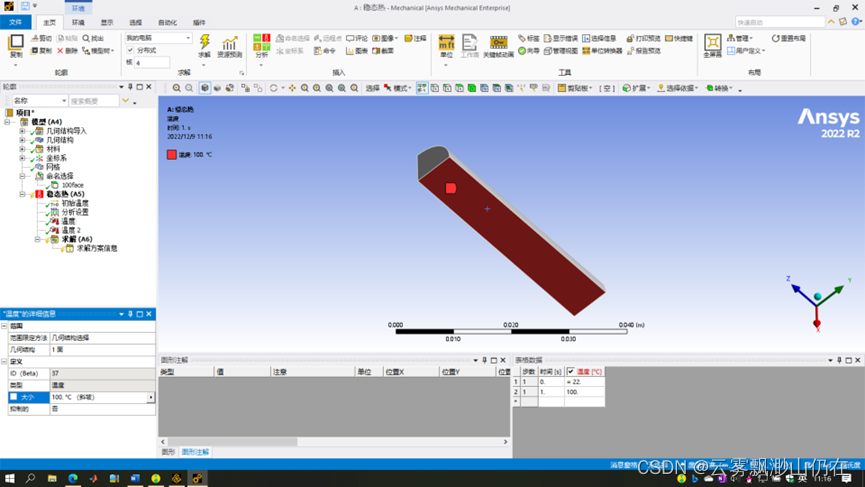Select the 图形注解 bottom tab

(x=195, y=452)
